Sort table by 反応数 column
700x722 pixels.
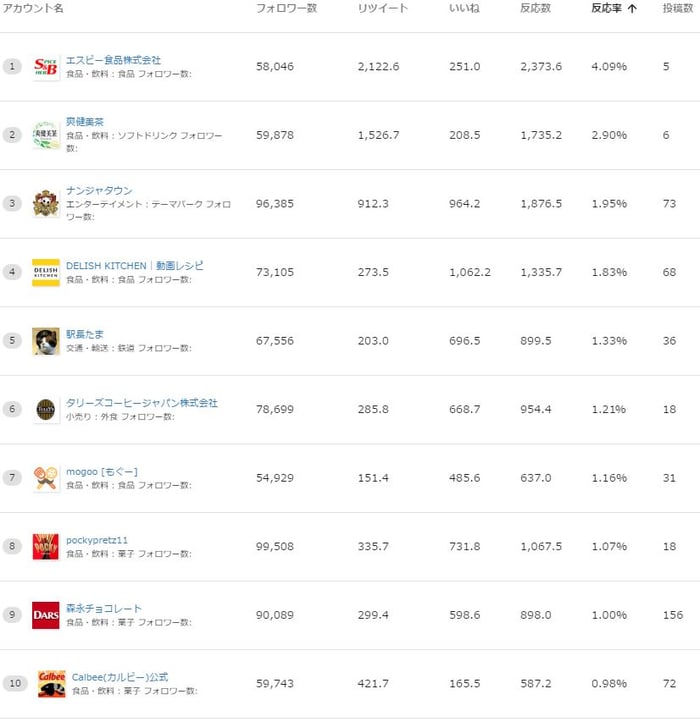(x=535, y=8)
